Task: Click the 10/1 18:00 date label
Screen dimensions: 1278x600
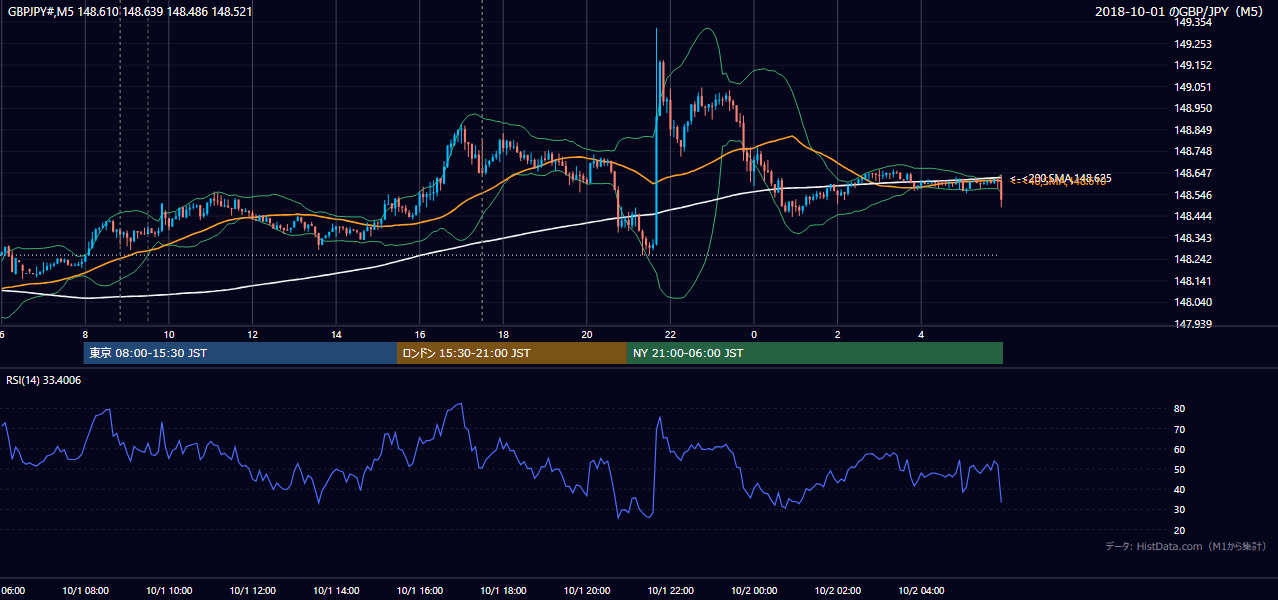Action: (503, 591)
